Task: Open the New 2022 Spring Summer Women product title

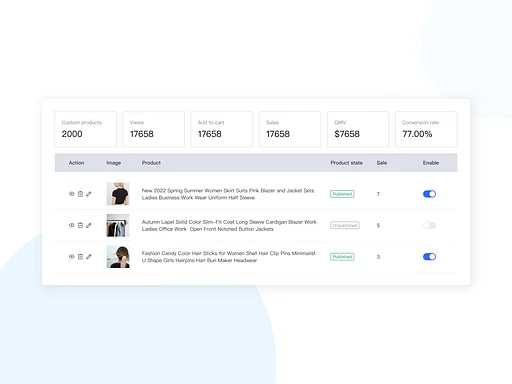Action: click(228, 194)
